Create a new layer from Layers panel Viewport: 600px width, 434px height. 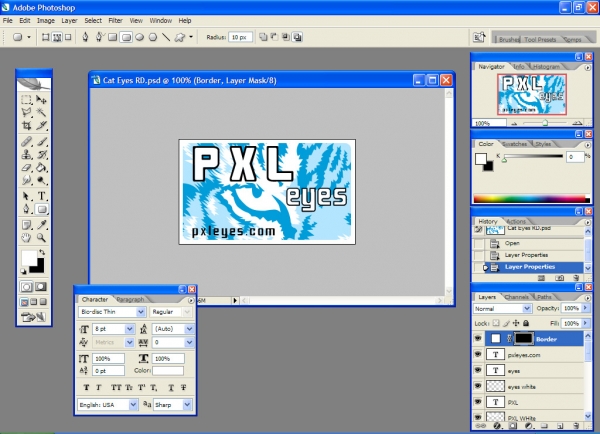tap(559, 426)
